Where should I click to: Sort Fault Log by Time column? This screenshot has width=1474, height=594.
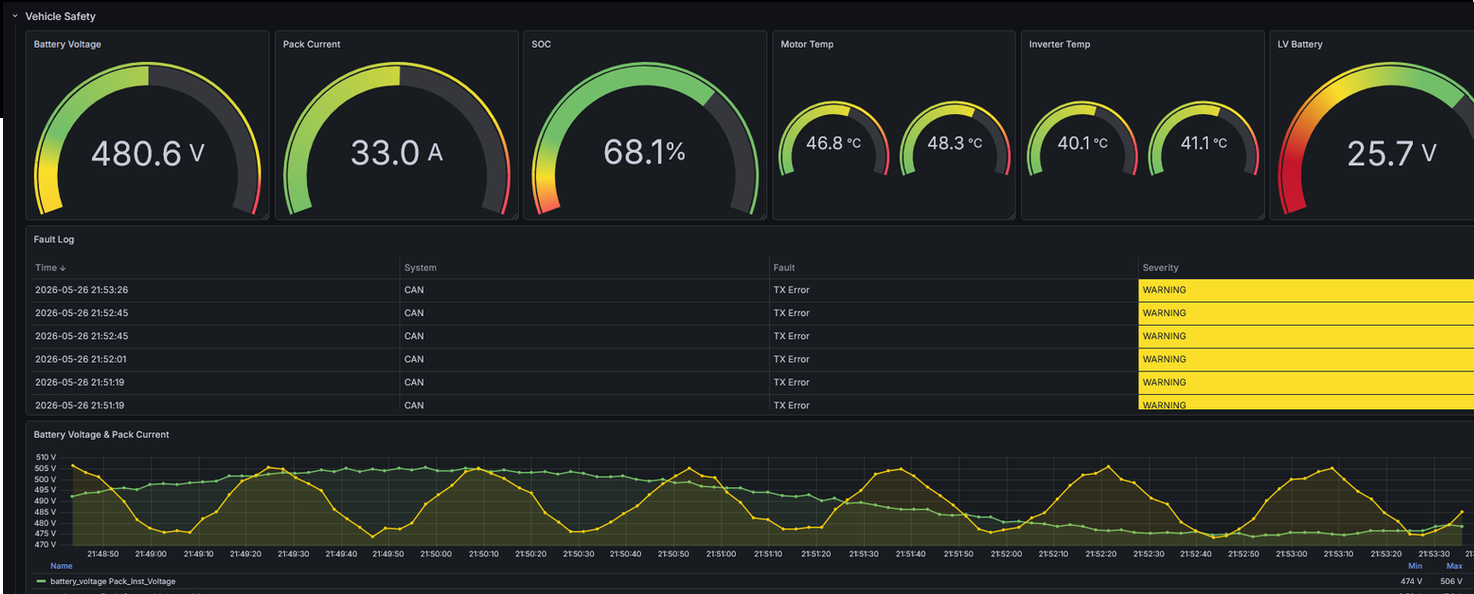pos(46,267)
